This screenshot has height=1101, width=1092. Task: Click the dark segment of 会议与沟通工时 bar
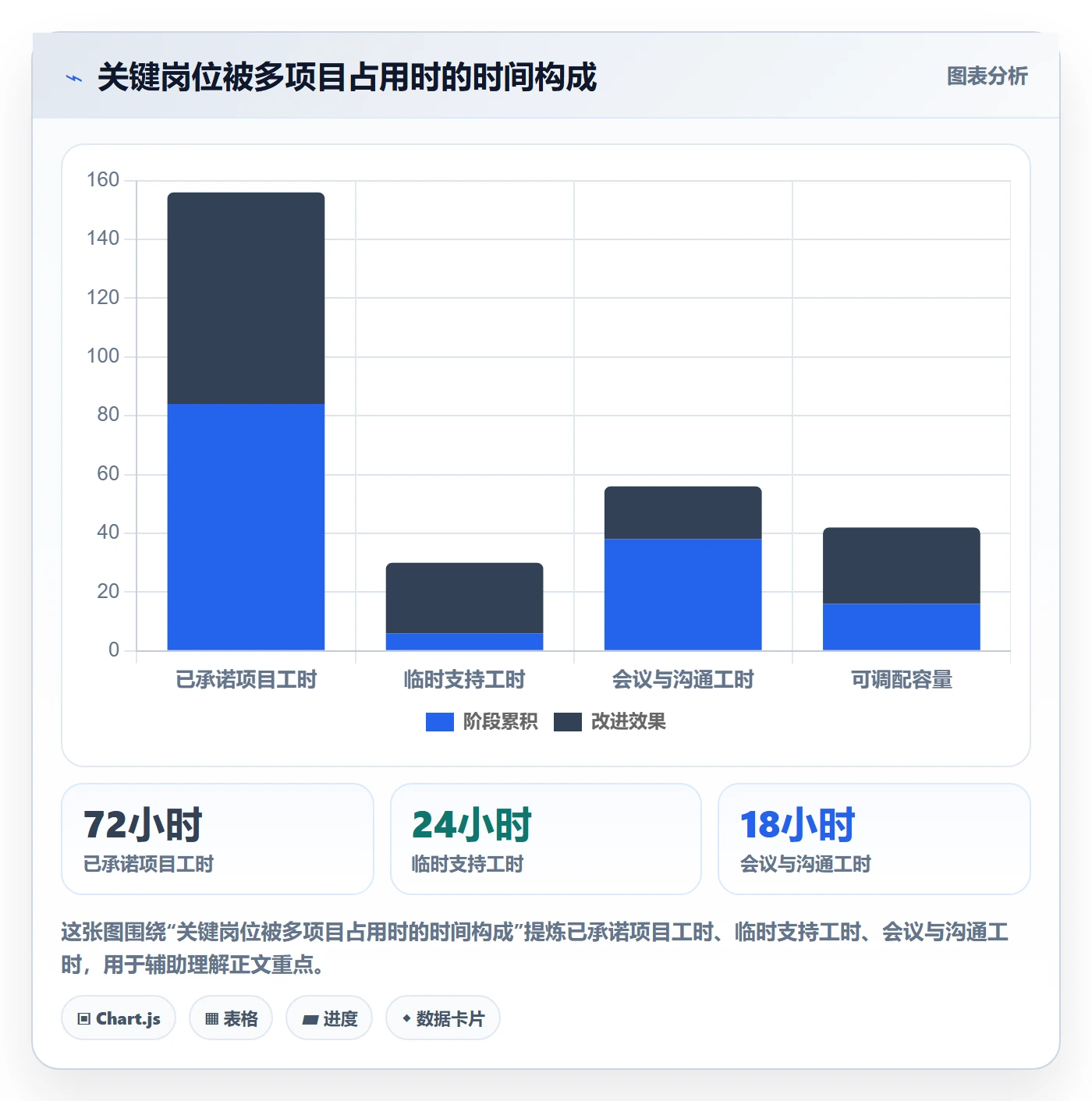click(x=682, y=512)
